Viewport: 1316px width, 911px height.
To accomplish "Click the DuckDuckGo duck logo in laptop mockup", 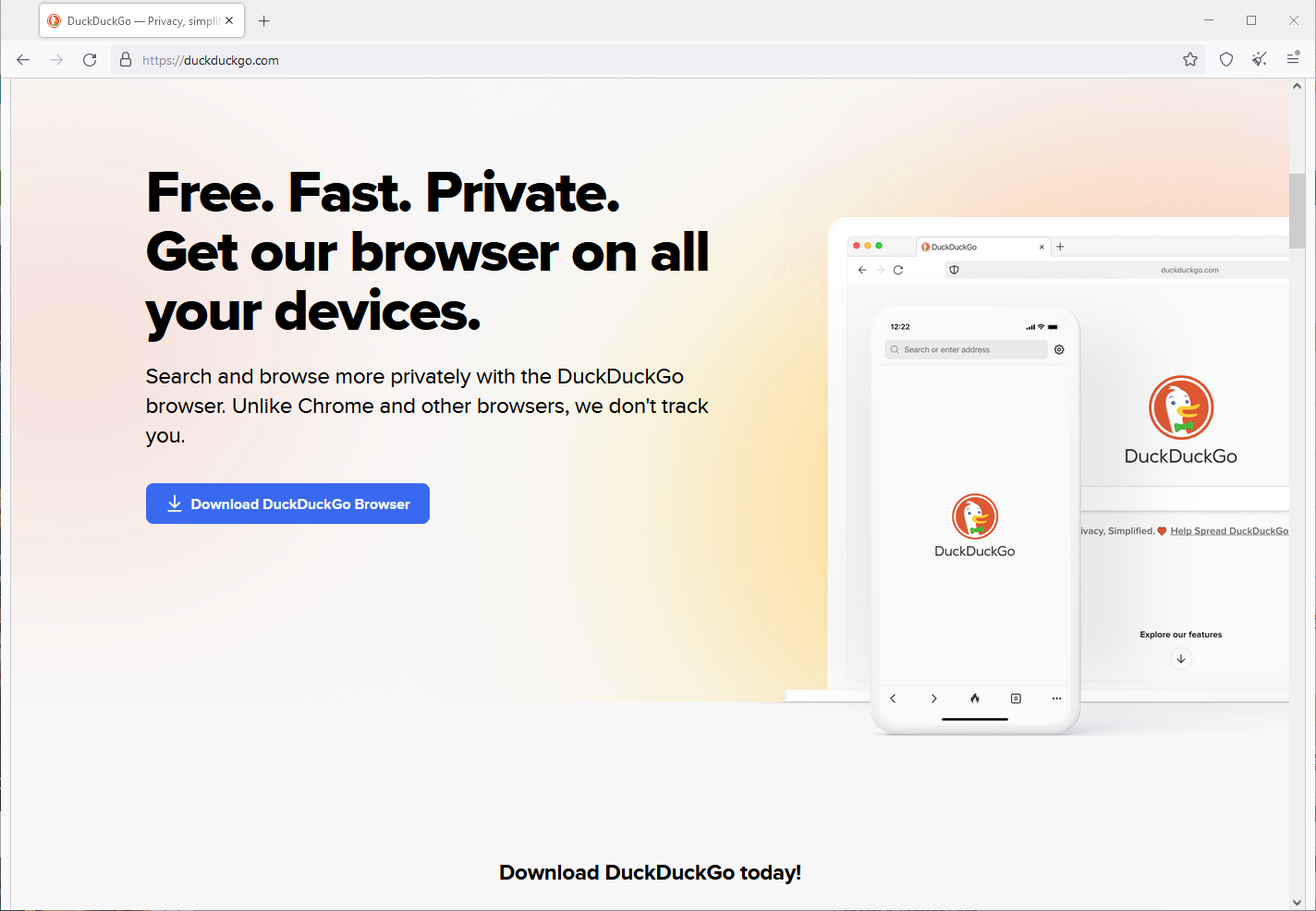I will (x=1181, y=407).
